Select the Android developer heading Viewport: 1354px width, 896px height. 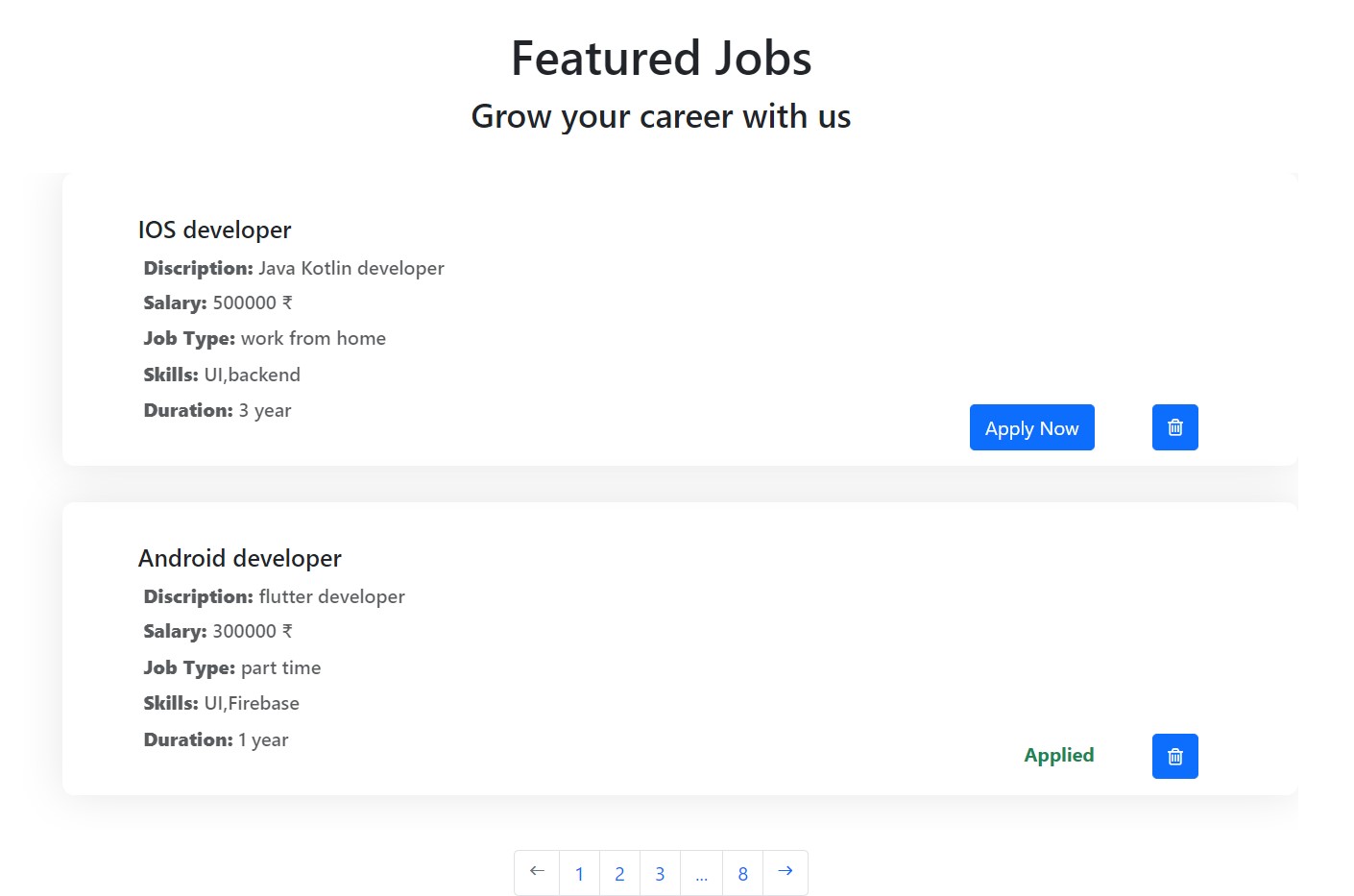point(240,558)
